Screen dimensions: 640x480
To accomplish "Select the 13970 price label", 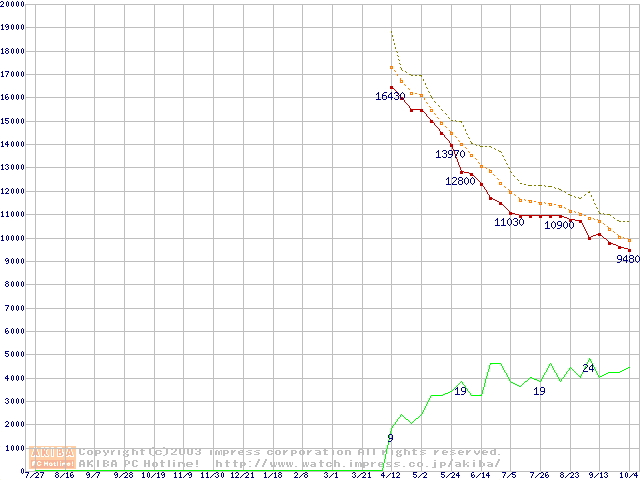I will pyautogui.click(x=450, y=154).
